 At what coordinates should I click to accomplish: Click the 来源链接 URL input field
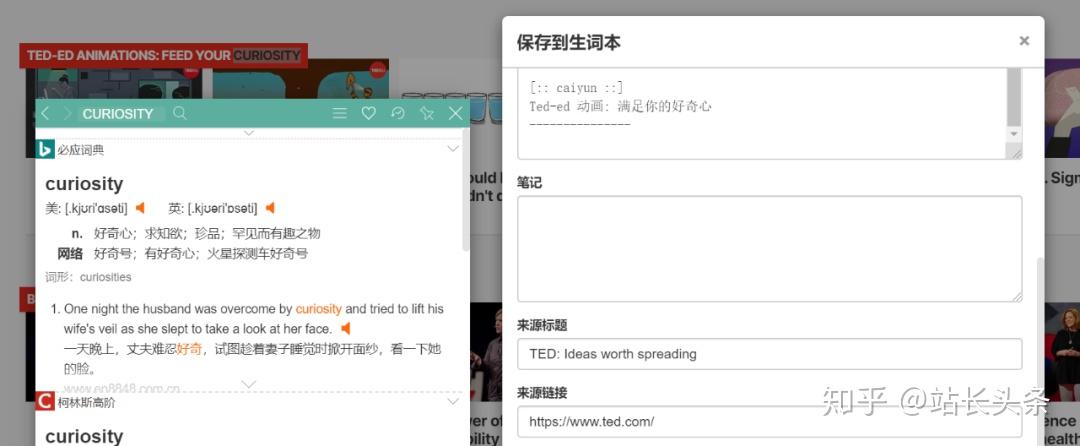coord(769,422)
